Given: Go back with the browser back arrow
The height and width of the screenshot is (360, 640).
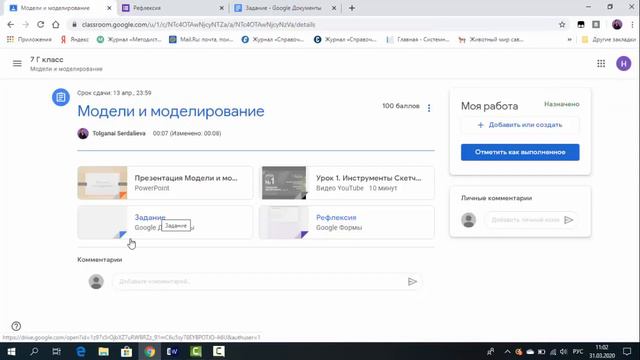Looking at the screenshot, I should pyautogui.click(x=11, y=24).
